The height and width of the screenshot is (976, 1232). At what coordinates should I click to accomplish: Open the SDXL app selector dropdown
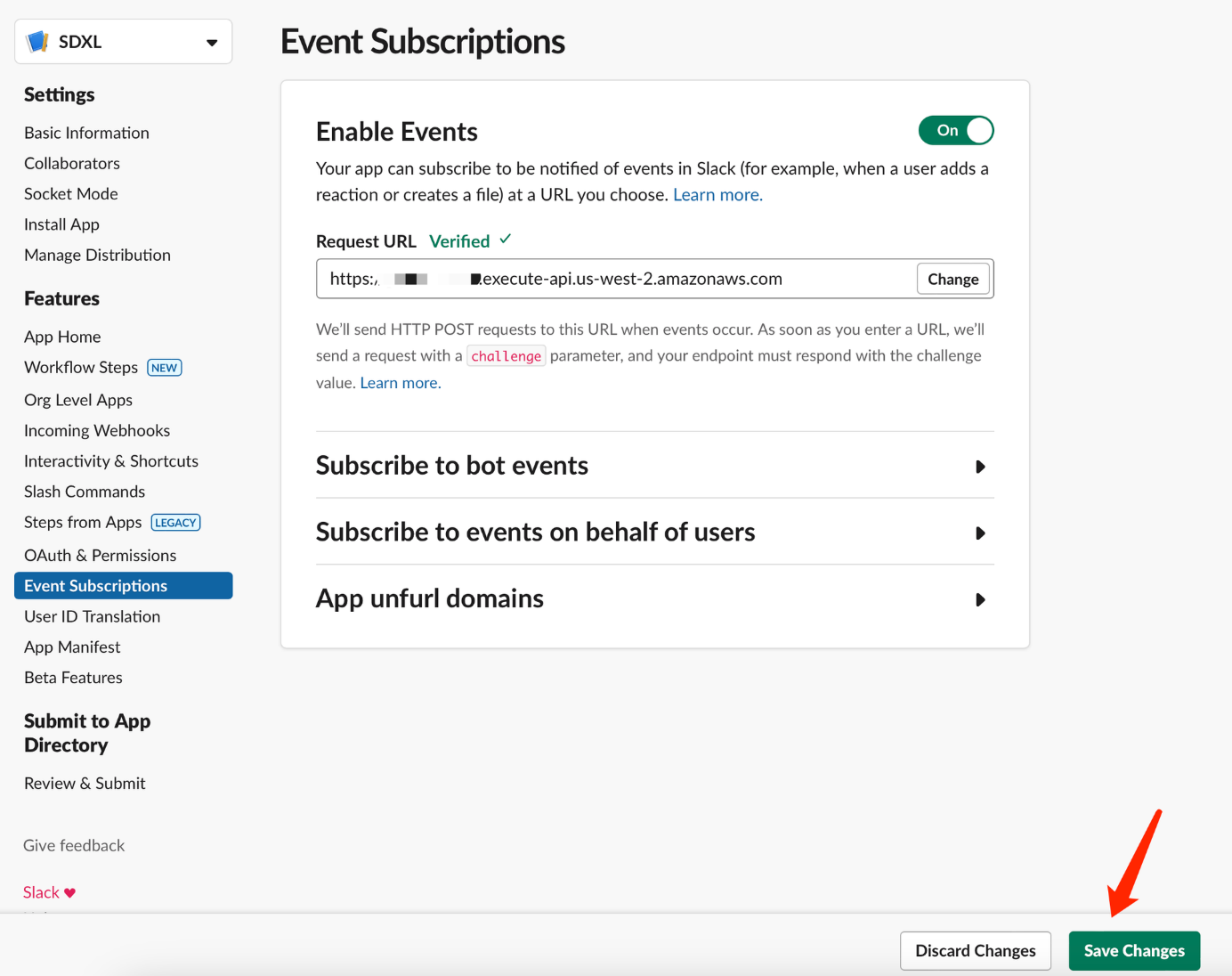[x=124, y=42]
